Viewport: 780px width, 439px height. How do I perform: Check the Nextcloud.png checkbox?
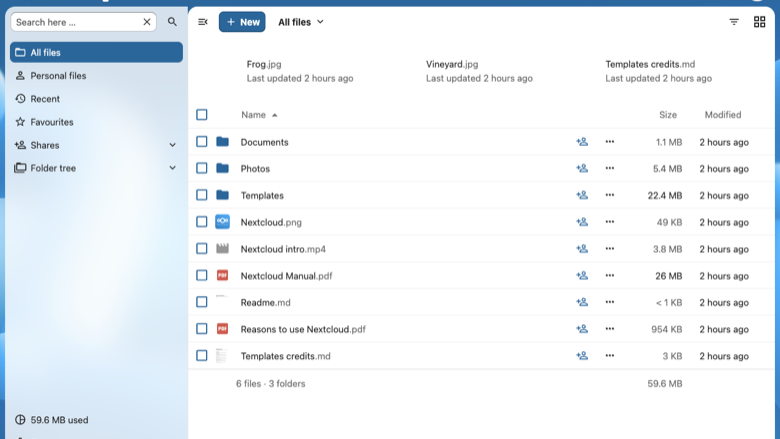(x=201, y=222)
